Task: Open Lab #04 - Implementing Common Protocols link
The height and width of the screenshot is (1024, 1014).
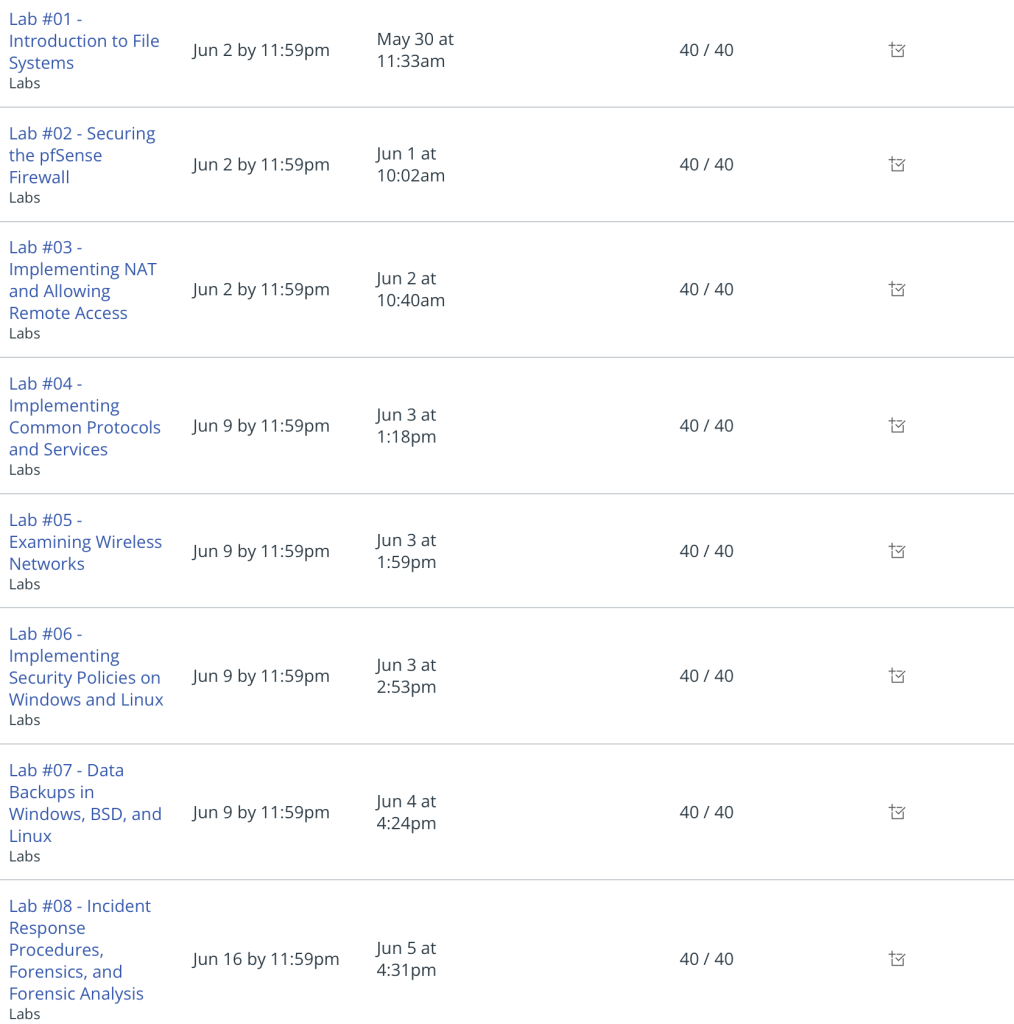Action: point(85,417)
